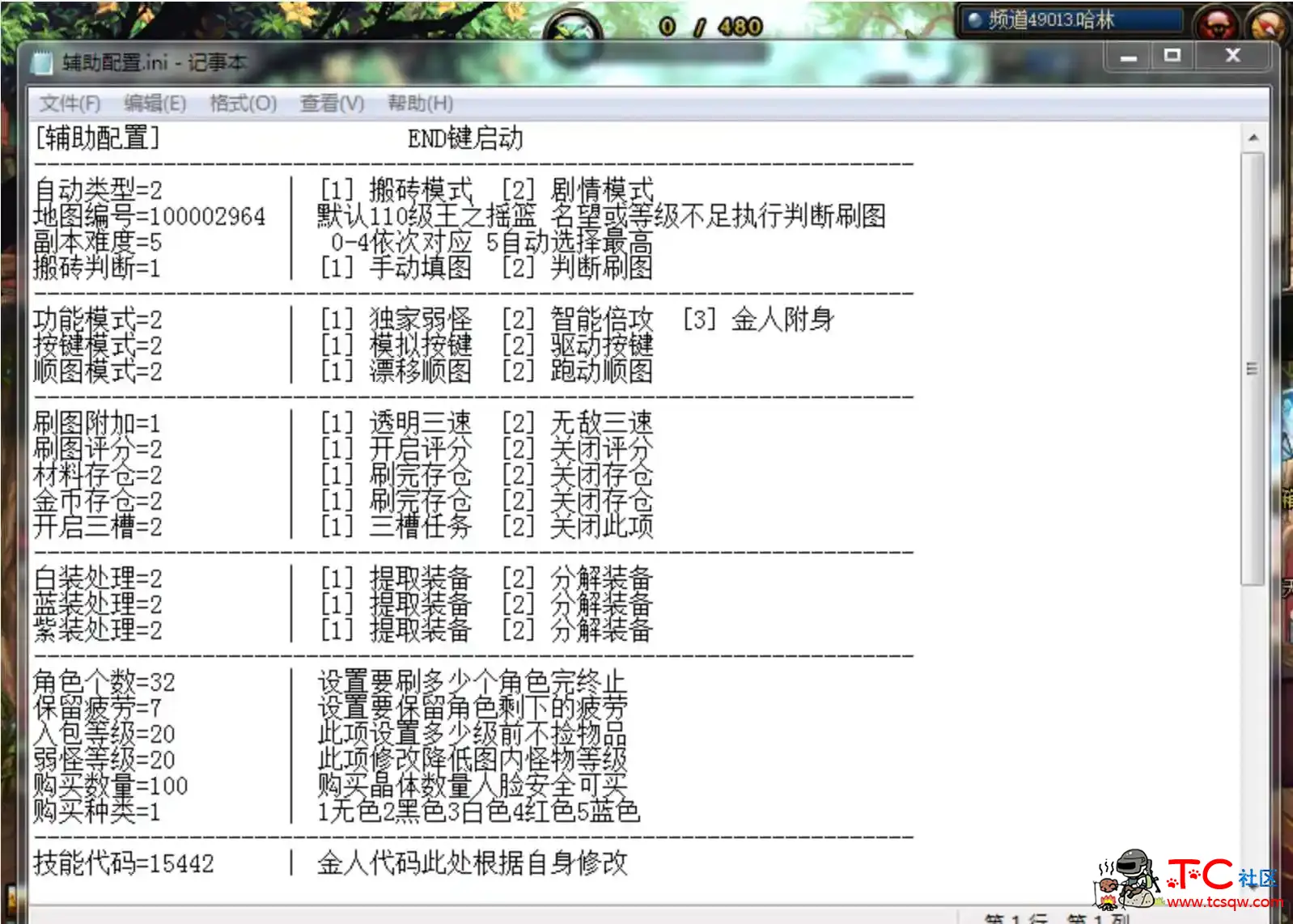The width and height of the screenshot is (1293, 924).
Task: Open the 编辑(E) menu
Action: click(x=155, y=104)
